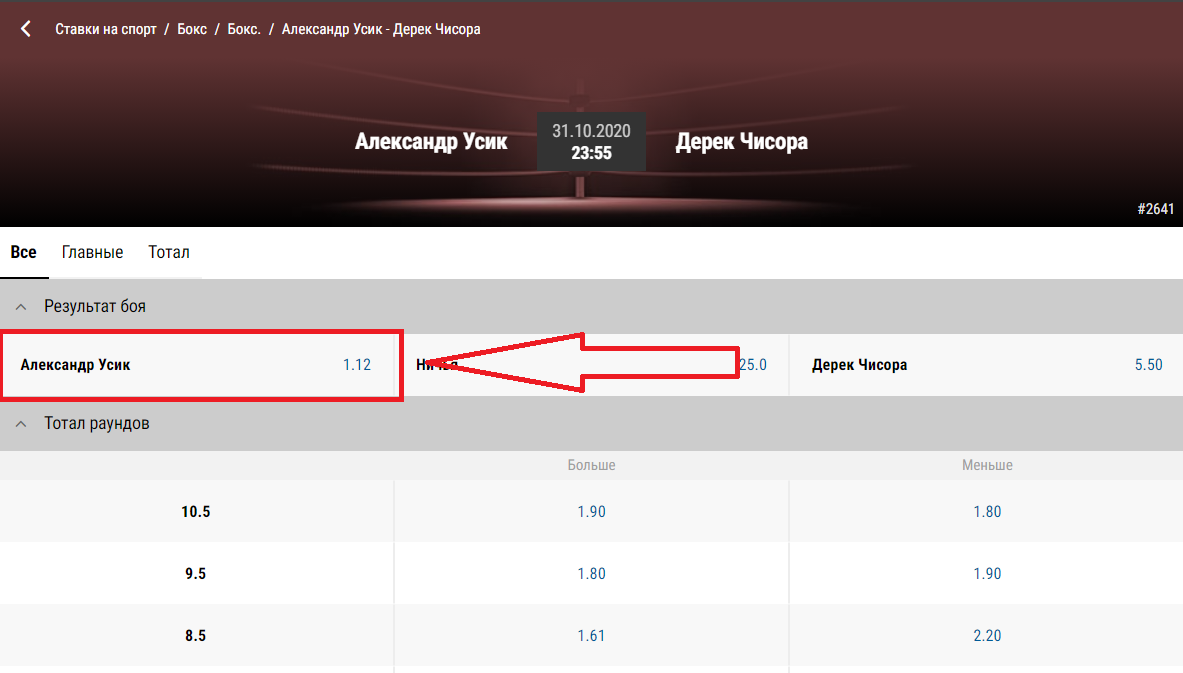
Task: Collapse the Тотал раундов section
Action: pos(22,423)
